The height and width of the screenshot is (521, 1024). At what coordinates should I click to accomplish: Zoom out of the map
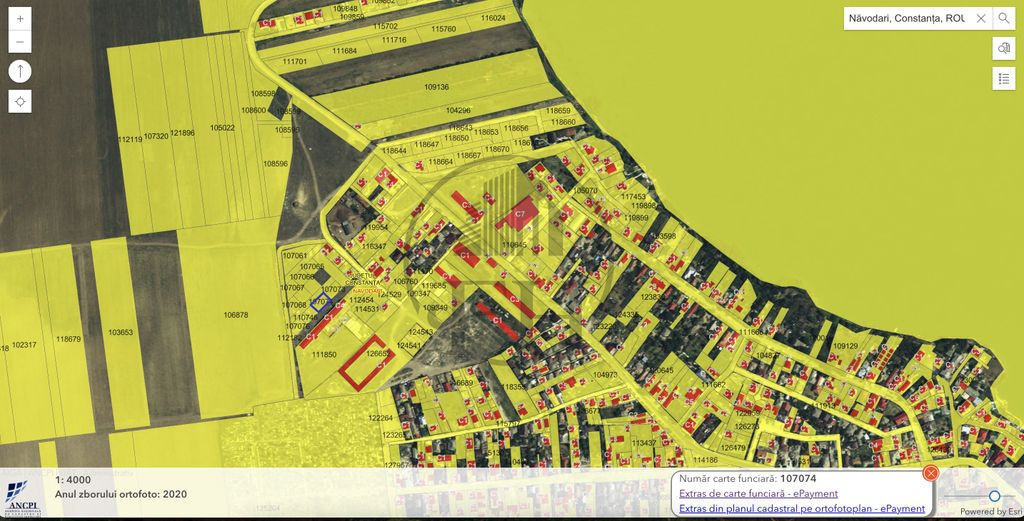coord(20,42)
